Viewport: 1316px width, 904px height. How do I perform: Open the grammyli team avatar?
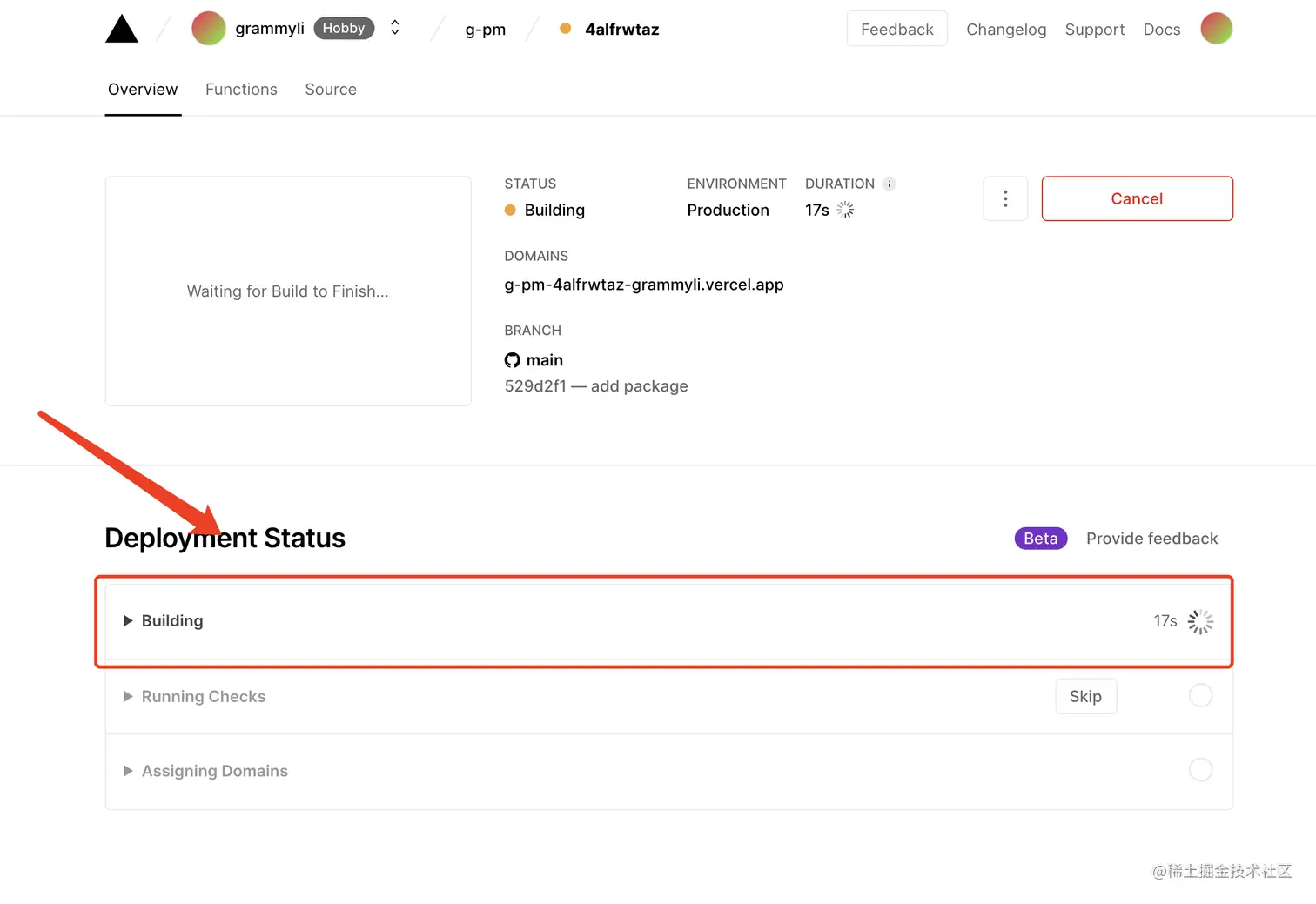click(209, 29)
